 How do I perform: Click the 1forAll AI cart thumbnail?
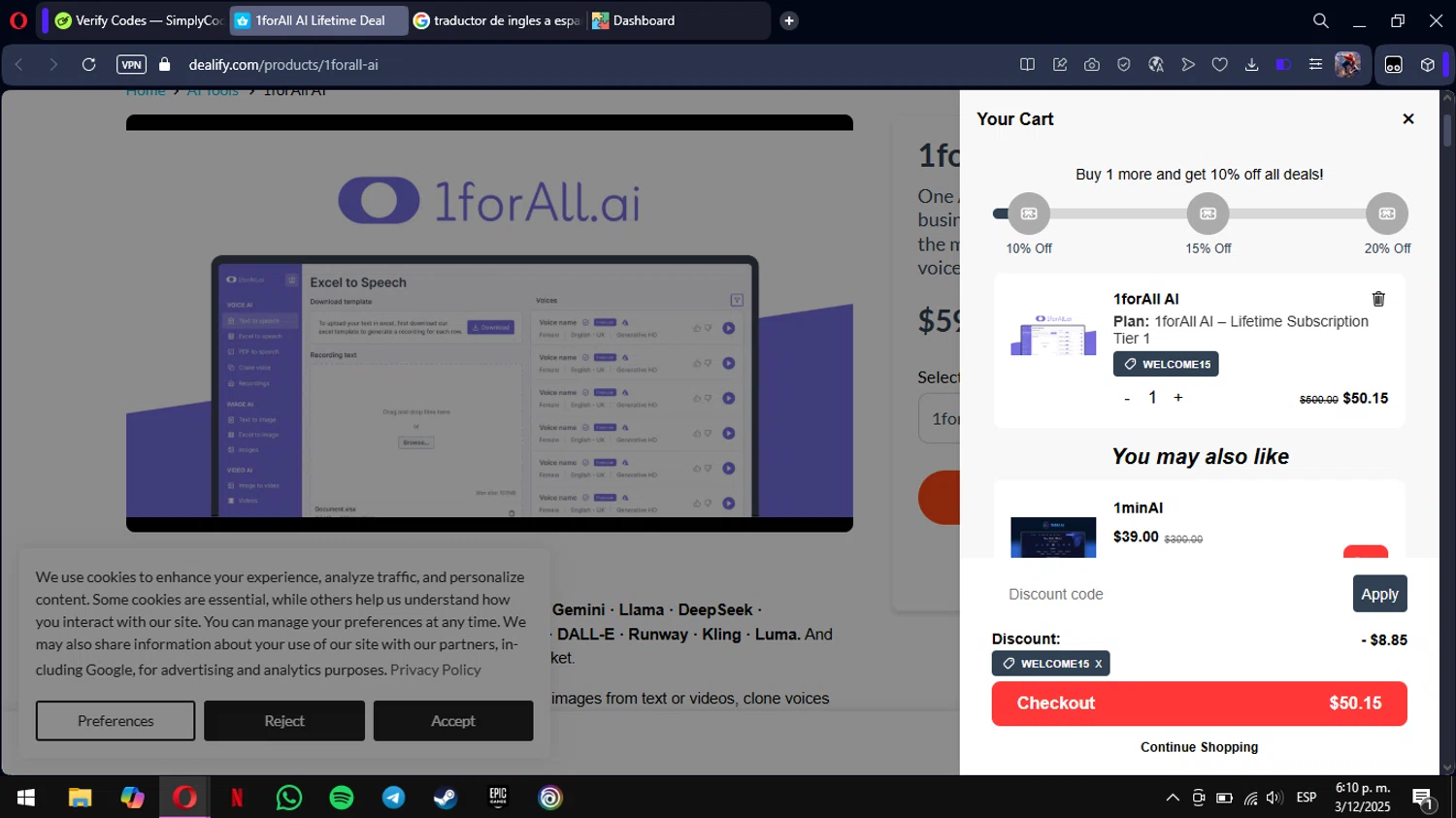point(1053,335)
